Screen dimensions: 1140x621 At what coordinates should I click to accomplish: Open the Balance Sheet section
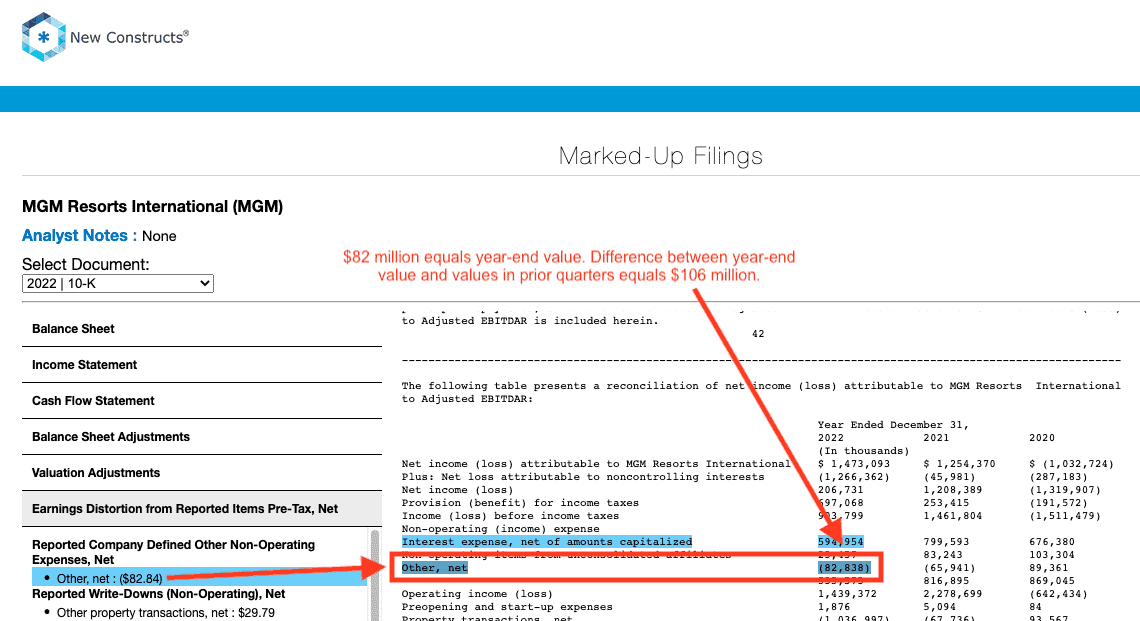201,329
